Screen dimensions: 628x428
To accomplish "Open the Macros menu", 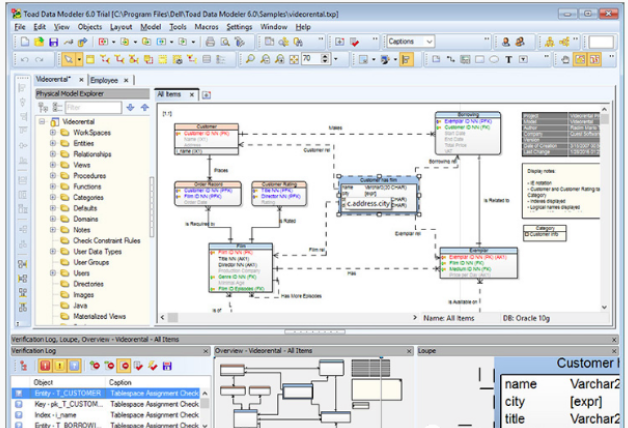I will click(x=206, y=27).
